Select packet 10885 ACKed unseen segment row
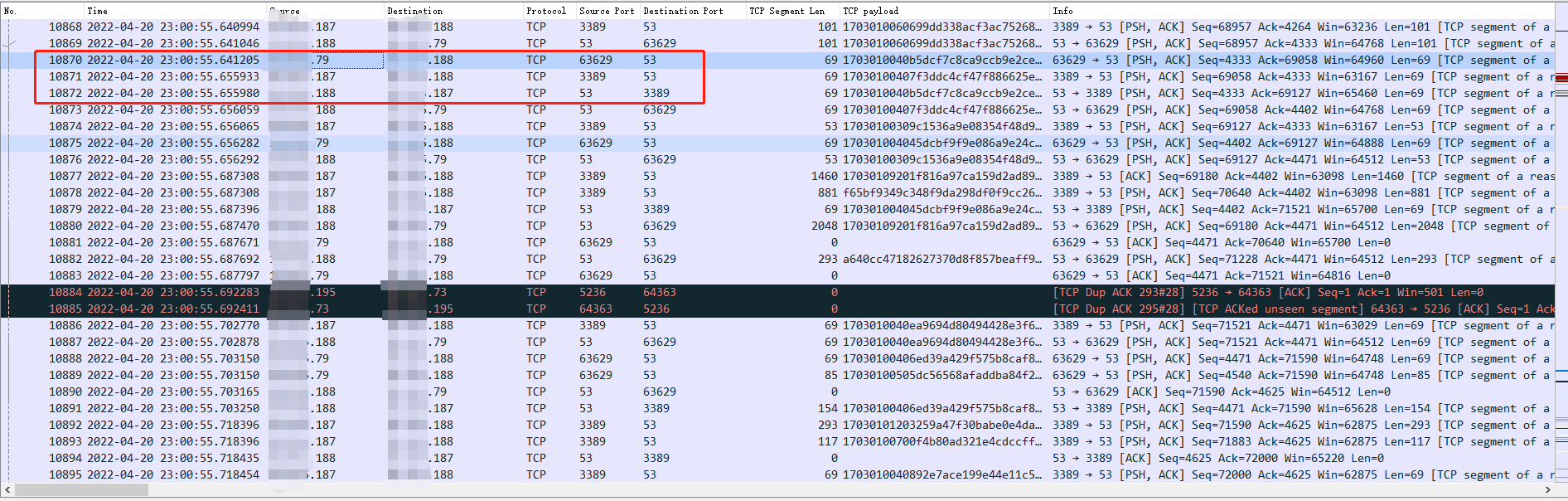The image size is (1568, 501). pos(65,309)
